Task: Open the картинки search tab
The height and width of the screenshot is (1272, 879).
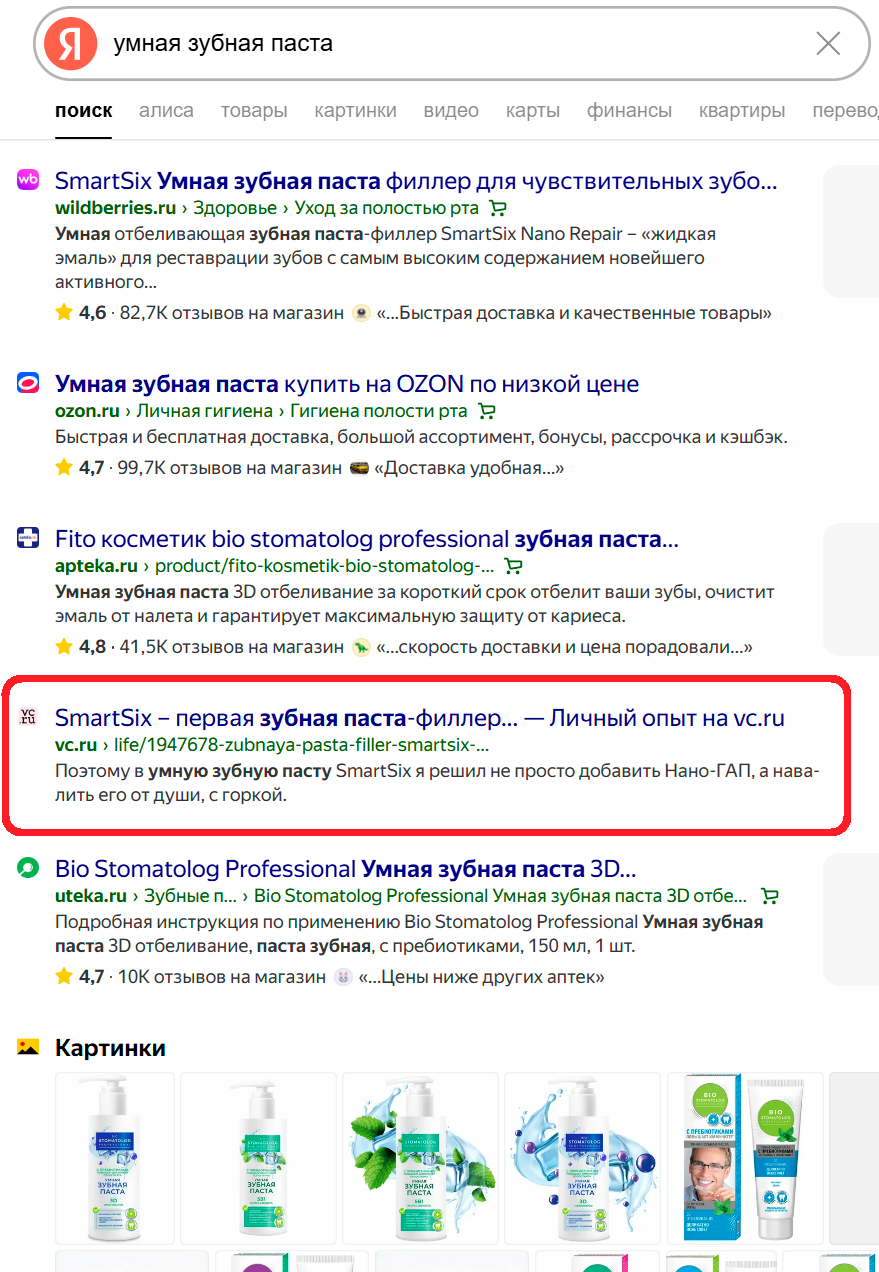Action: [x=355, y=110]
